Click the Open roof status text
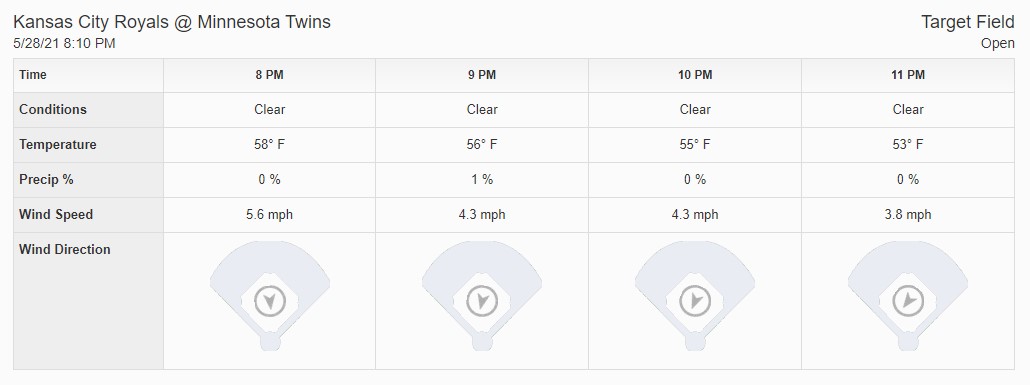This screenshot has height=385, width=1030. point(998,43)
